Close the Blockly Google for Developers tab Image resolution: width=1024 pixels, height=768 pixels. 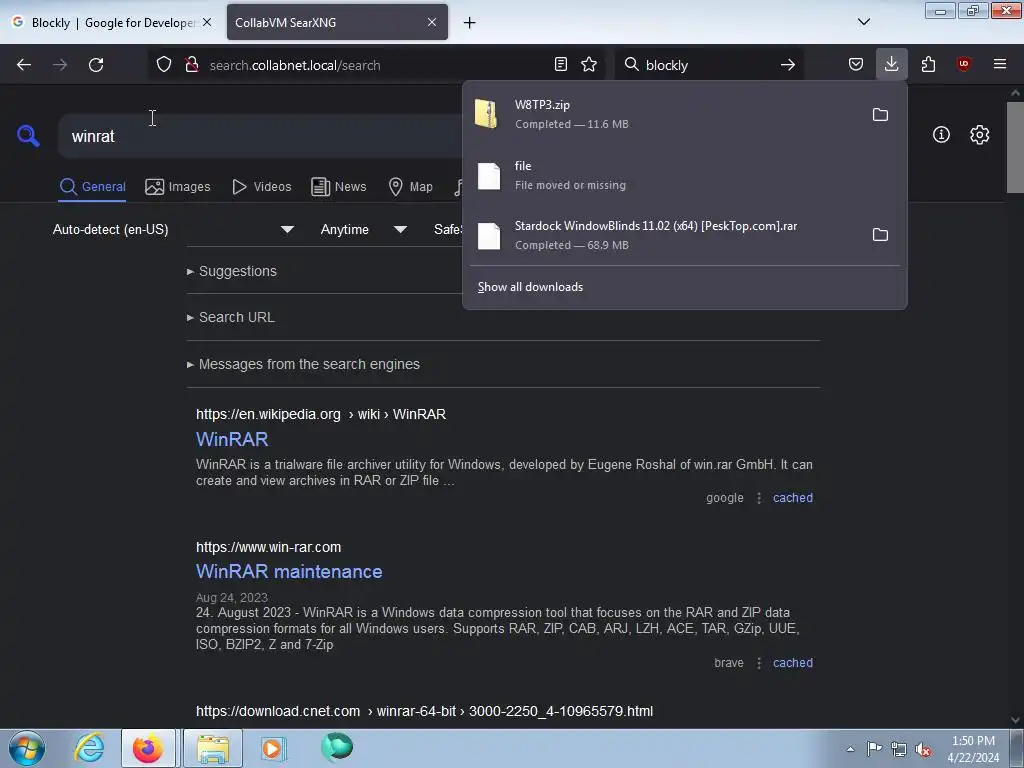pos(207,22)
